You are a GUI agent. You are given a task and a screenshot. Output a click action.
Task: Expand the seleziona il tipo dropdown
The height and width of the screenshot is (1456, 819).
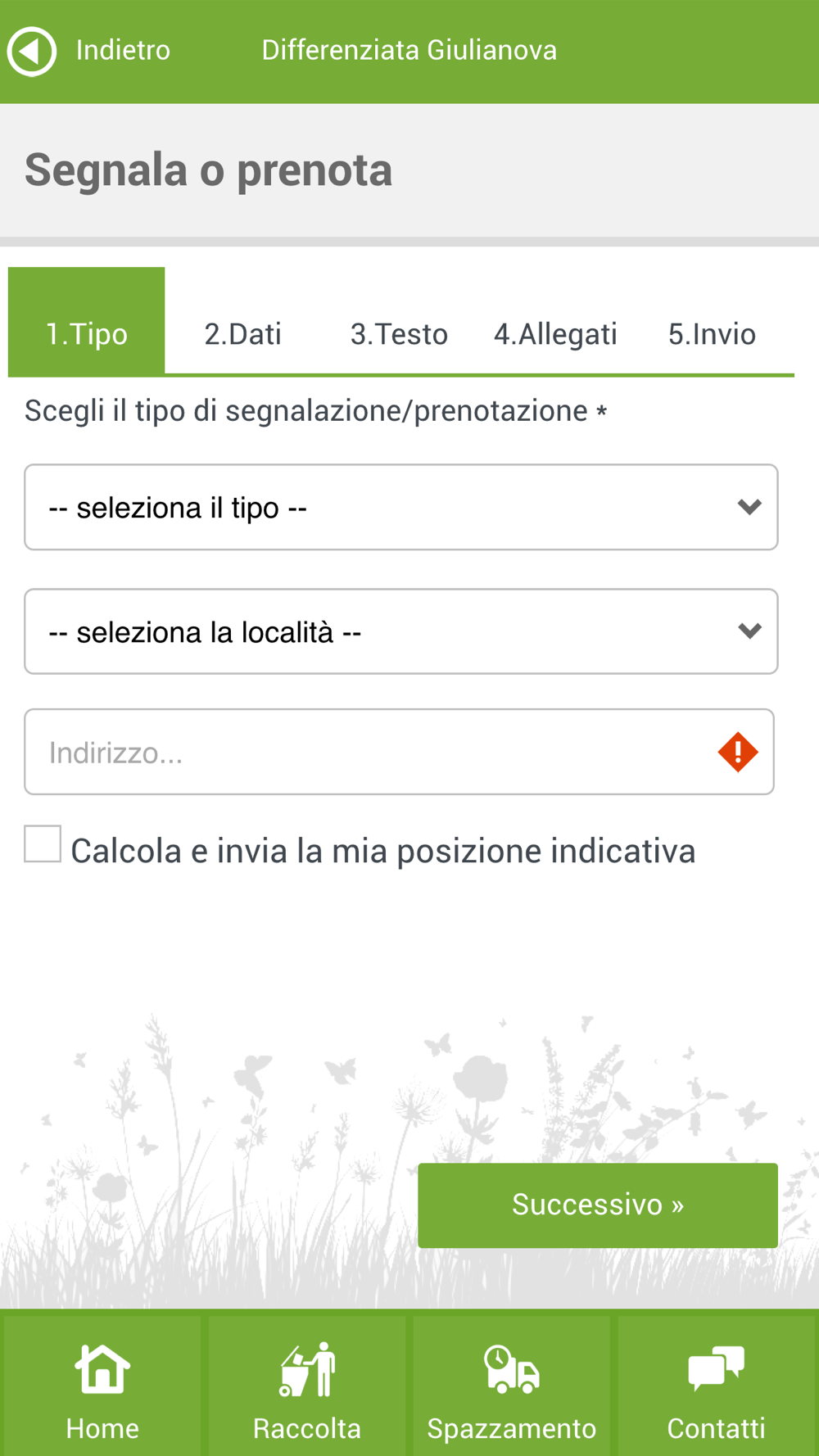click(401, 508)
